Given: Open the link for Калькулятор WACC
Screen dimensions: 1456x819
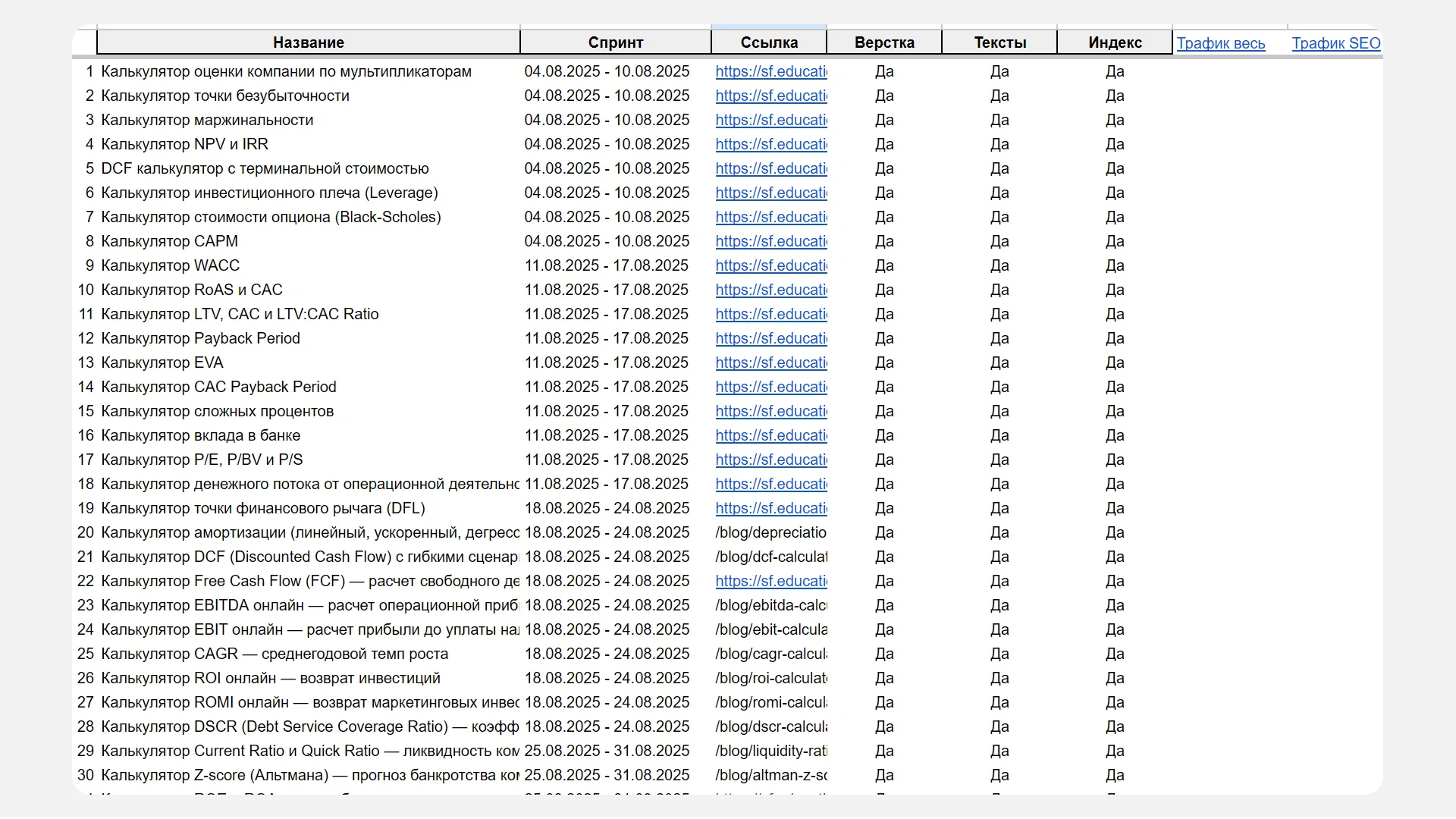Looking at the screenshot, I should tap(771, 265).
